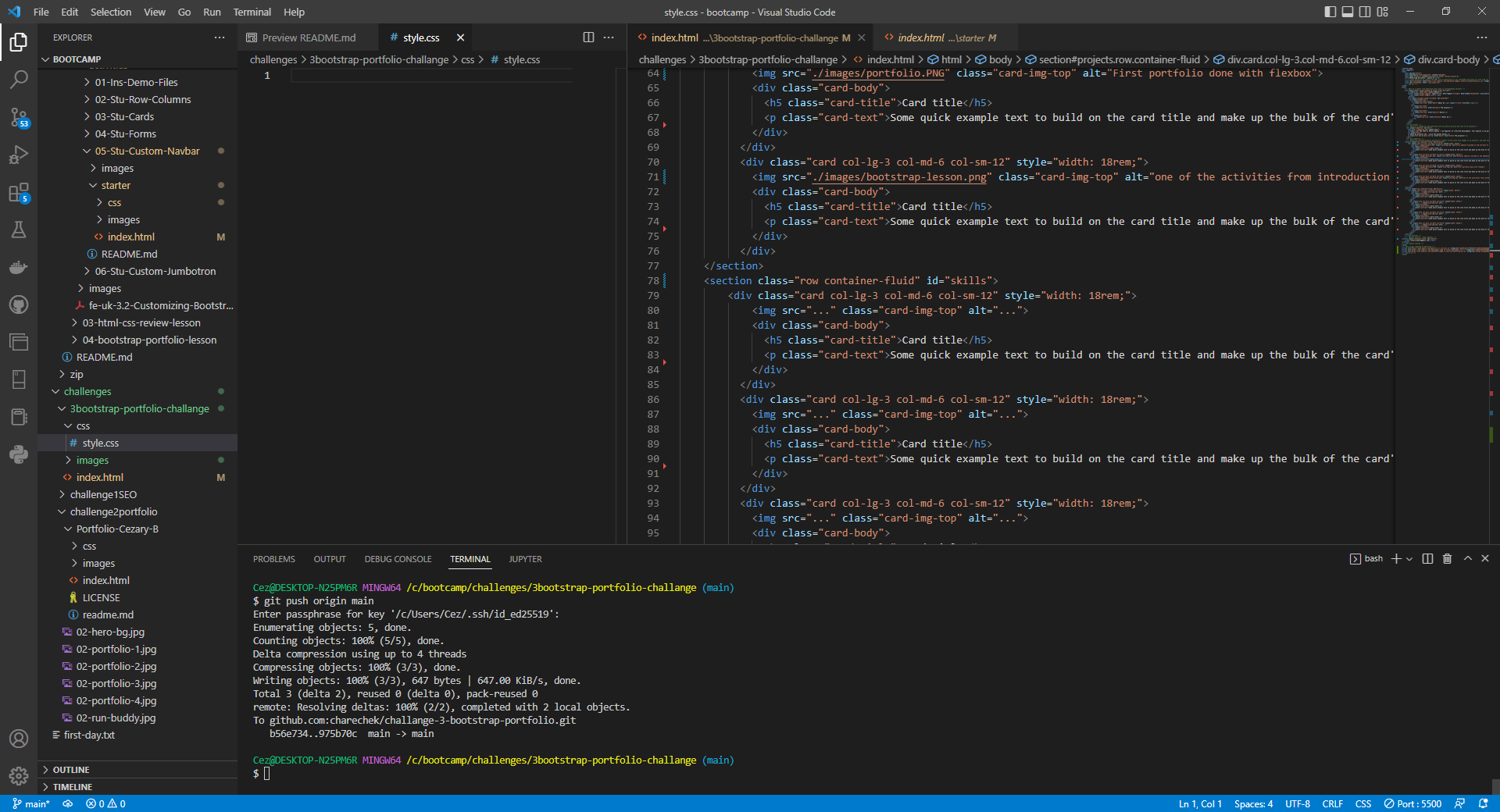Switch to the PROBLEMS panel tab
Image resolution: width=1500 pixels, height=812 pixels.
(x=274, y=559)
